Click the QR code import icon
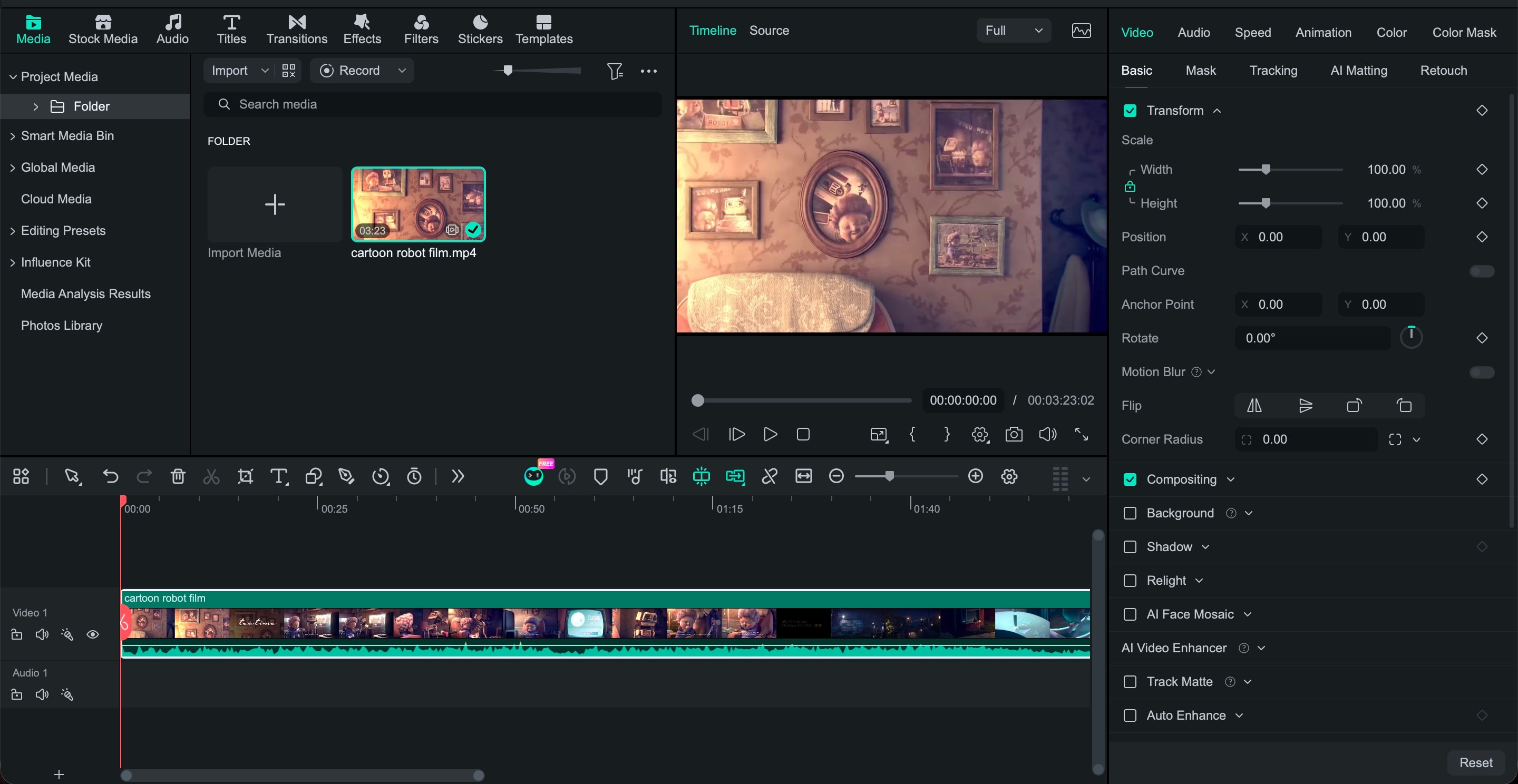This screenshot has width=1518, height=784. click(289, 71)
